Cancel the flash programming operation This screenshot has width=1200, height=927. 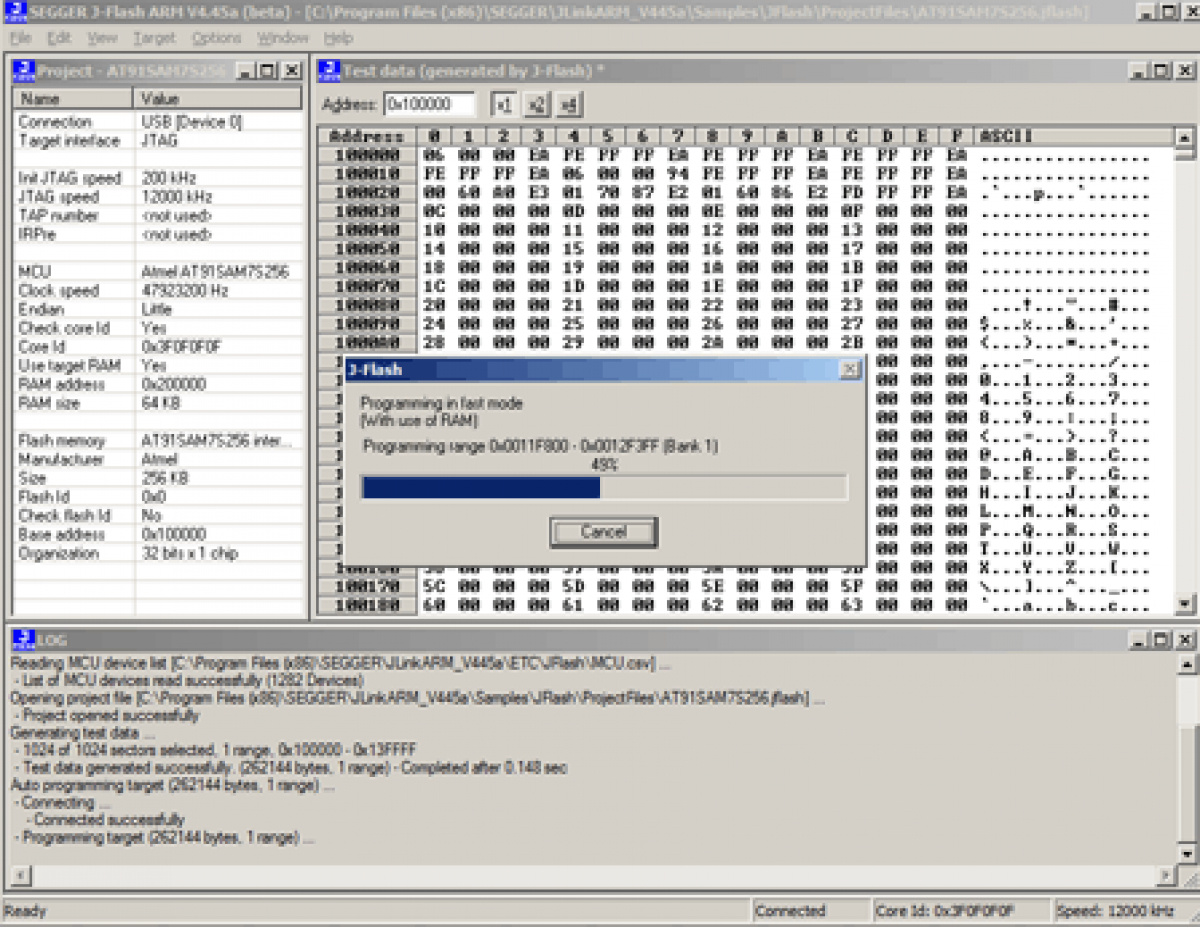coord(603,532)
